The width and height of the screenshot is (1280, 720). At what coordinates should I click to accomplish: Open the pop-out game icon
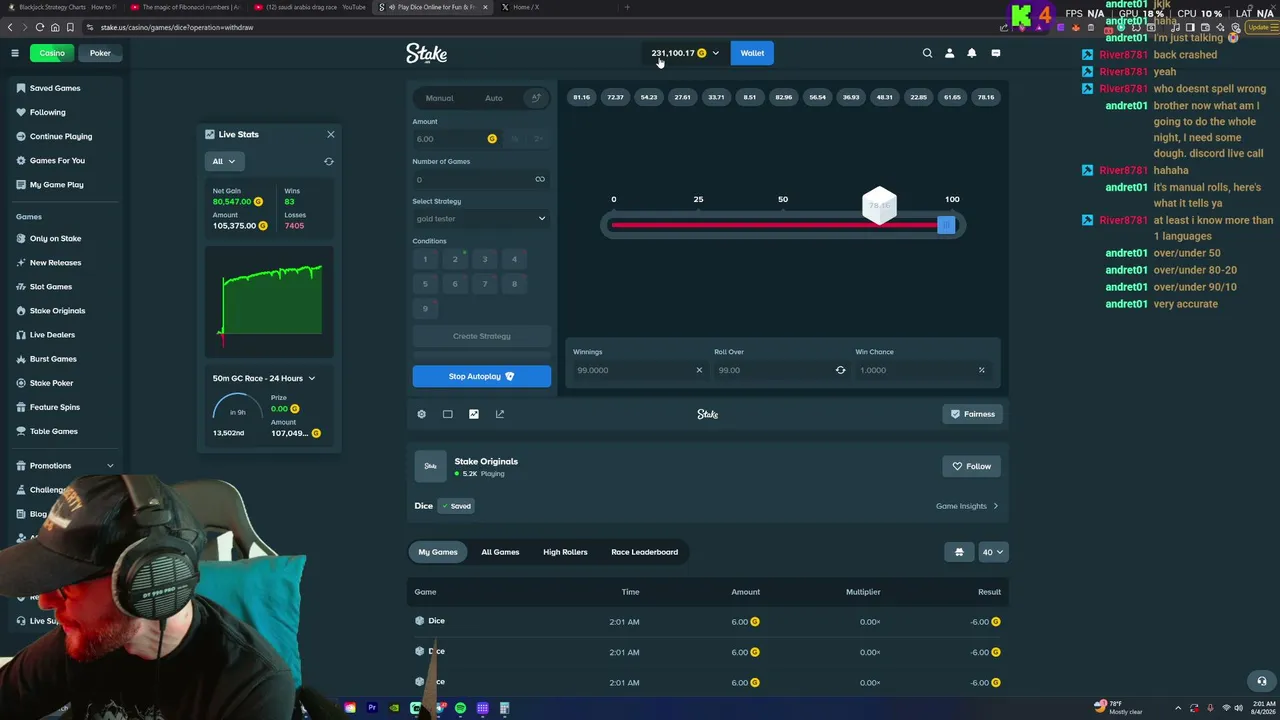(x=500, y=414)
